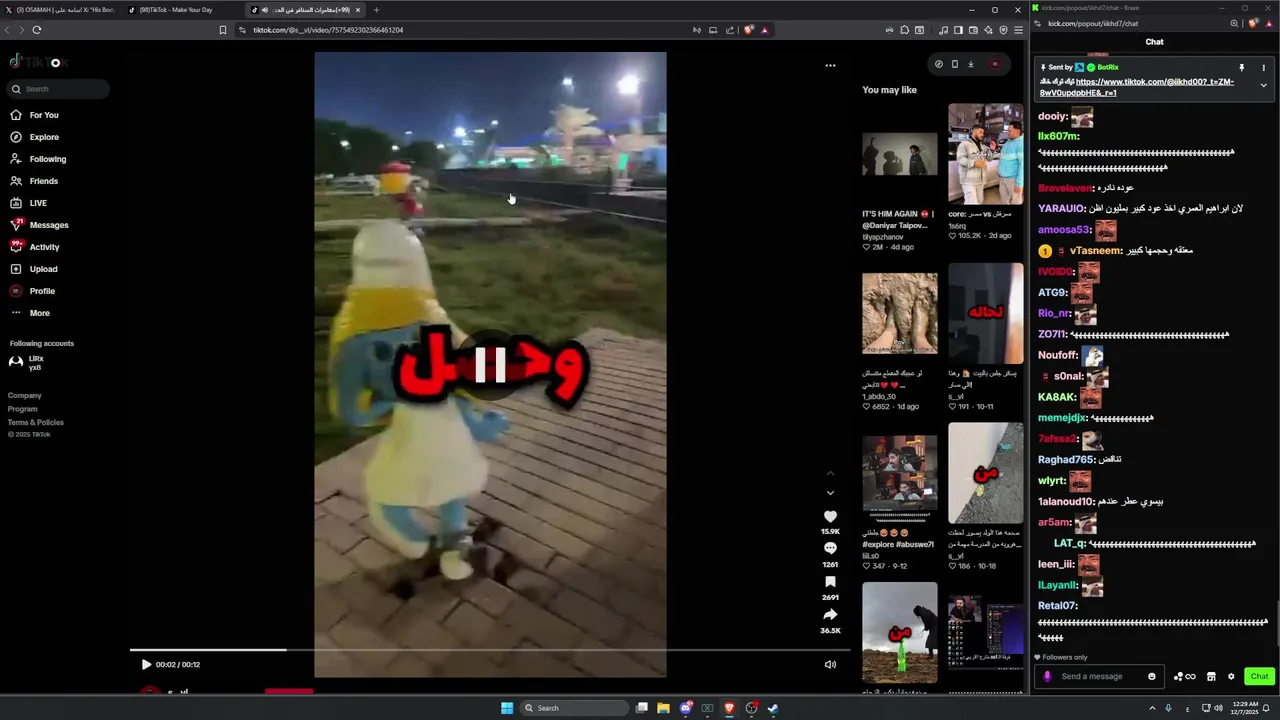The height and width of the screenshot is (720, 1280).
Task: Open the Windows Start menu
Action: click(507, 708)
